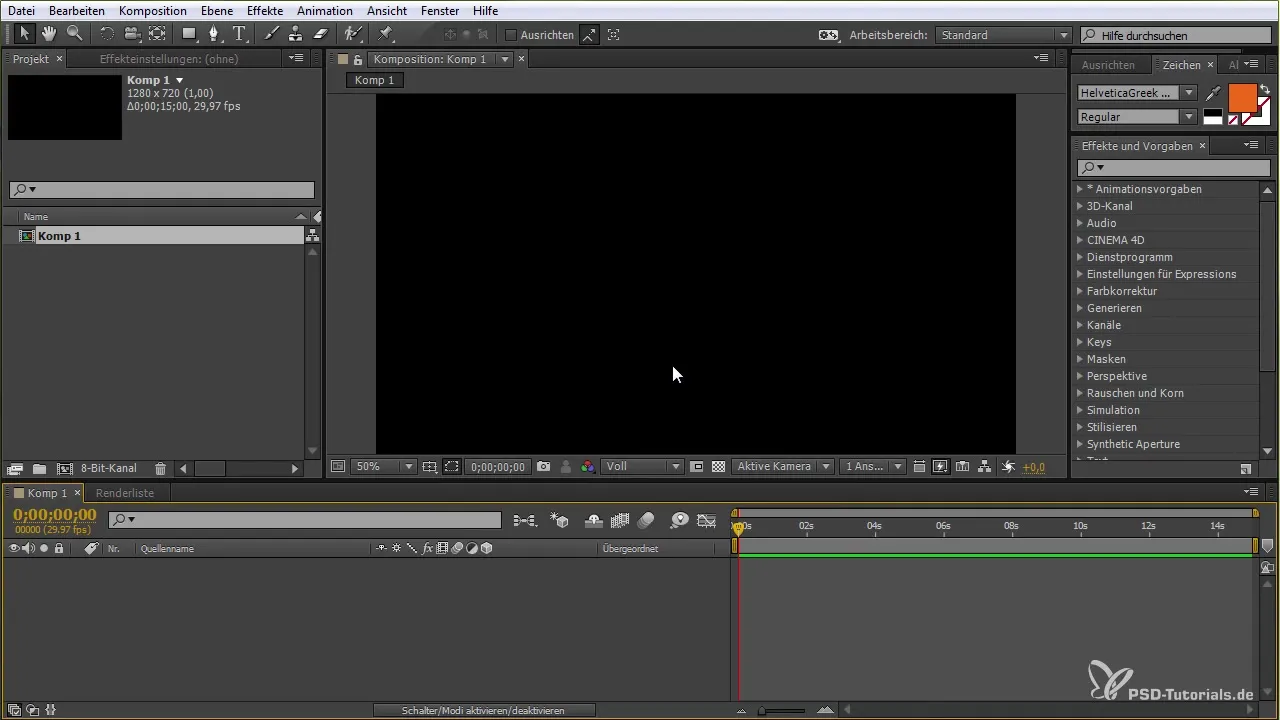
Task: Open the composition mini-flowchart in timeline
Action: tap(524, 520)
